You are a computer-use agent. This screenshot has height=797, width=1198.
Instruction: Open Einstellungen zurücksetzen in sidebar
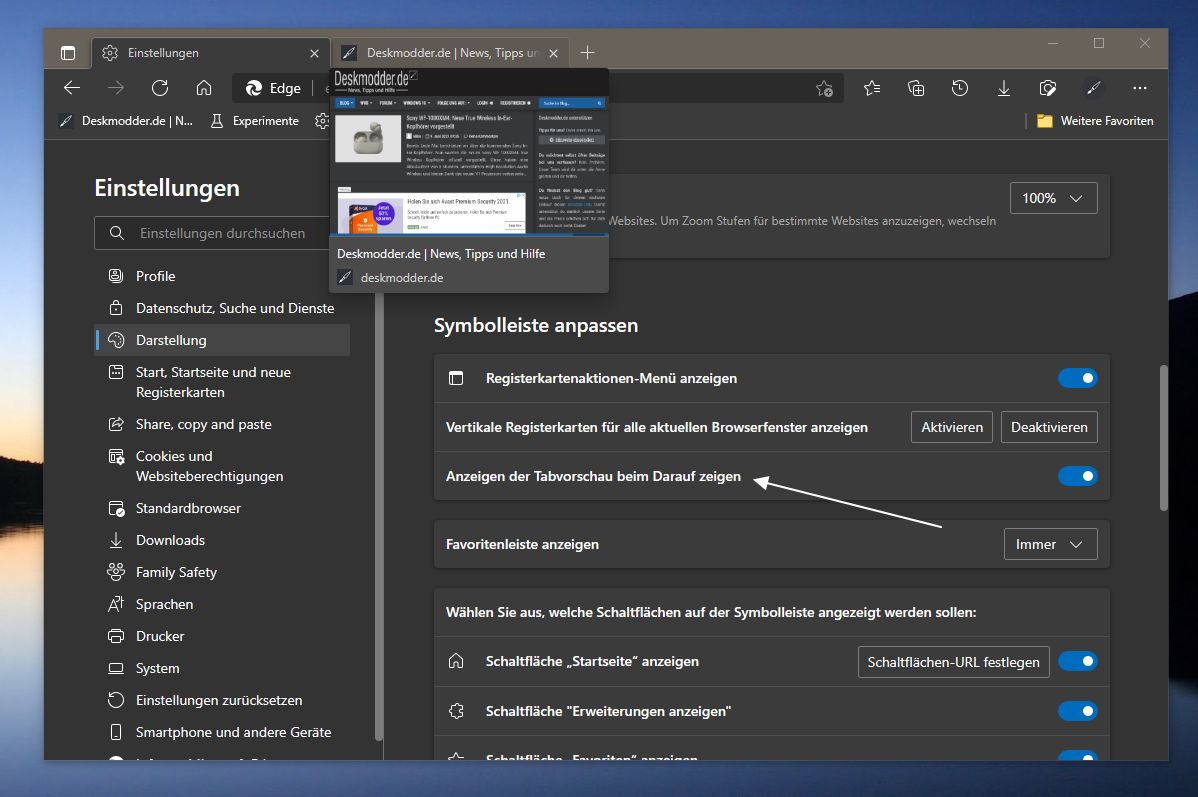point(222,701)
